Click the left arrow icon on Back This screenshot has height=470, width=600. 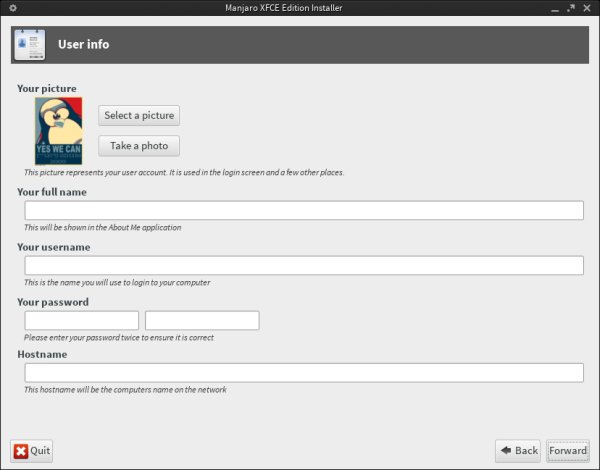[x=506, y=451]
